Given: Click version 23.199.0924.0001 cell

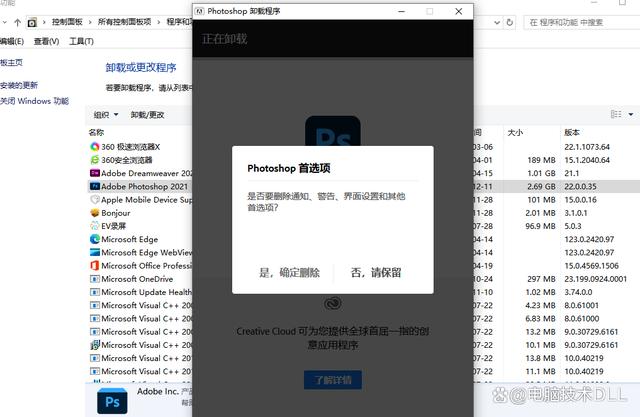Looking at the screenshot, I should click(596, 279).
